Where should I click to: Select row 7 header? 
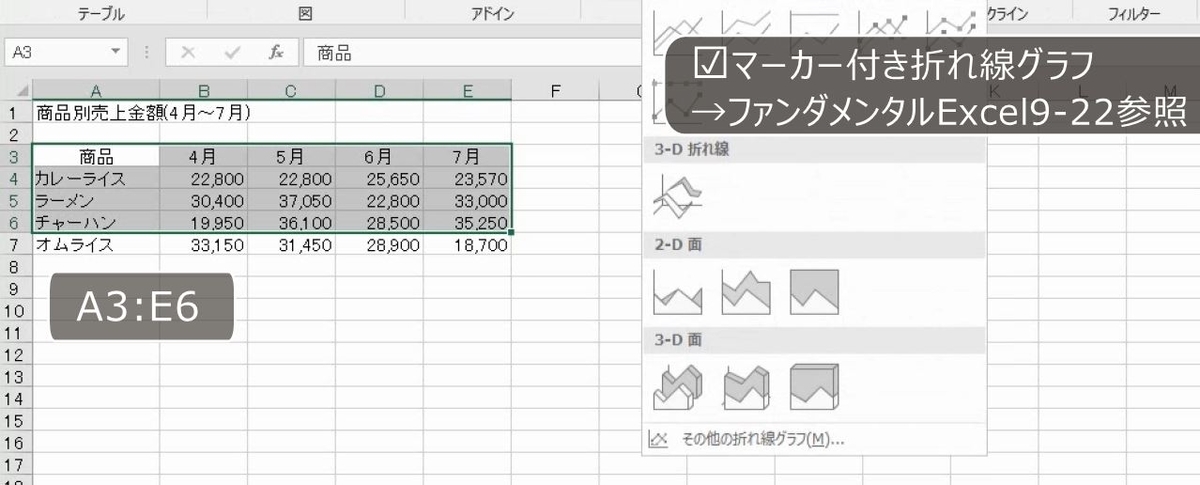point(16,244)
